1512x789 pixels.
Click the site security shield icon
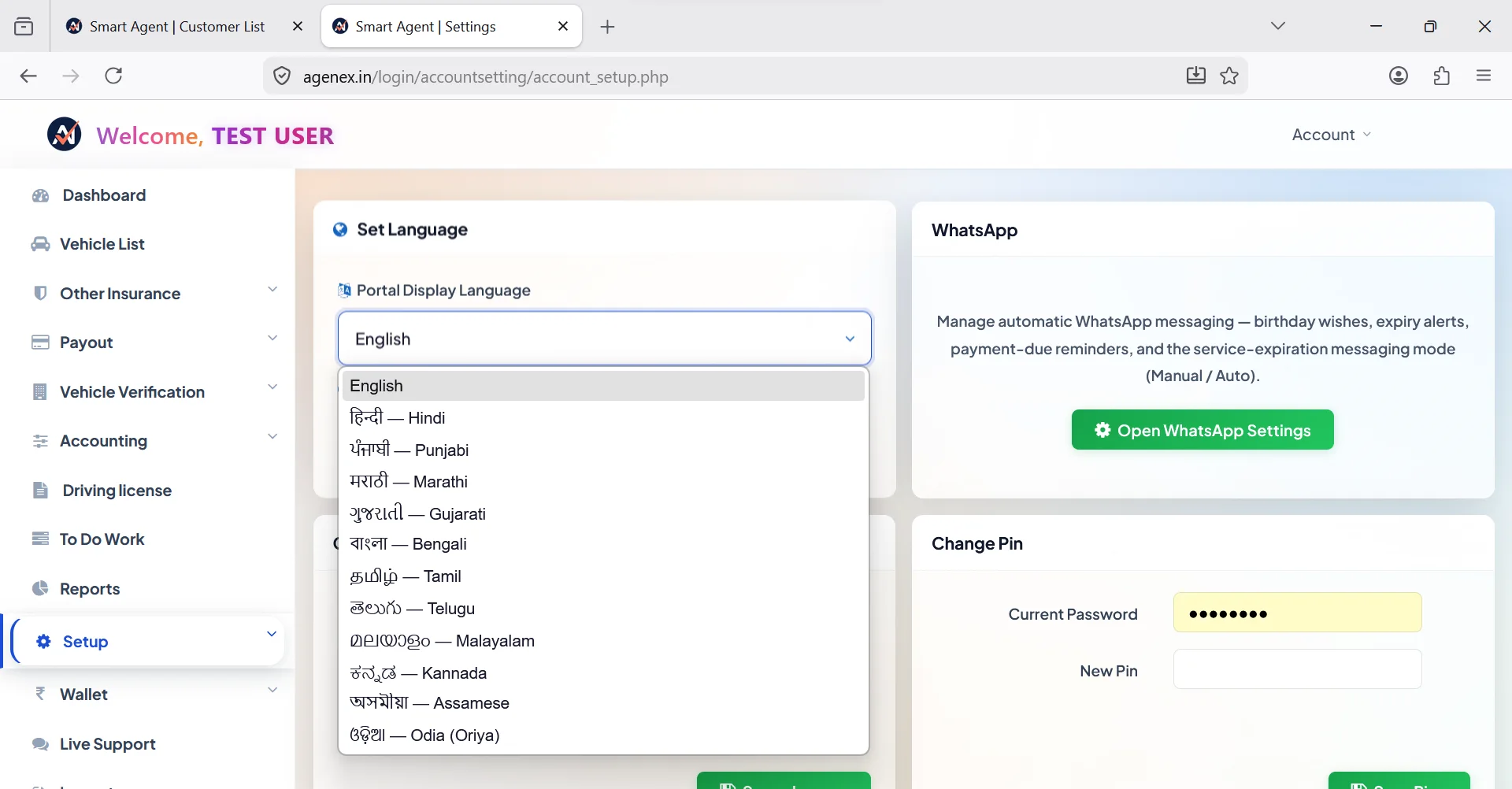[x=282, y=76]
